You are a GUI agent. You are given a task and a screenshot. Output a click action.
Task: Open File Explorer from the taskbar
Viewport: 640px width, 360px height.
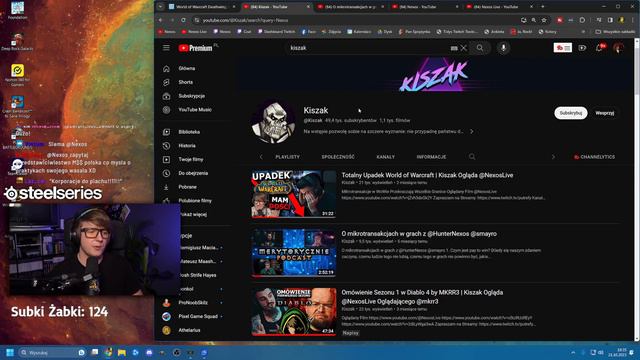point(122,352)
